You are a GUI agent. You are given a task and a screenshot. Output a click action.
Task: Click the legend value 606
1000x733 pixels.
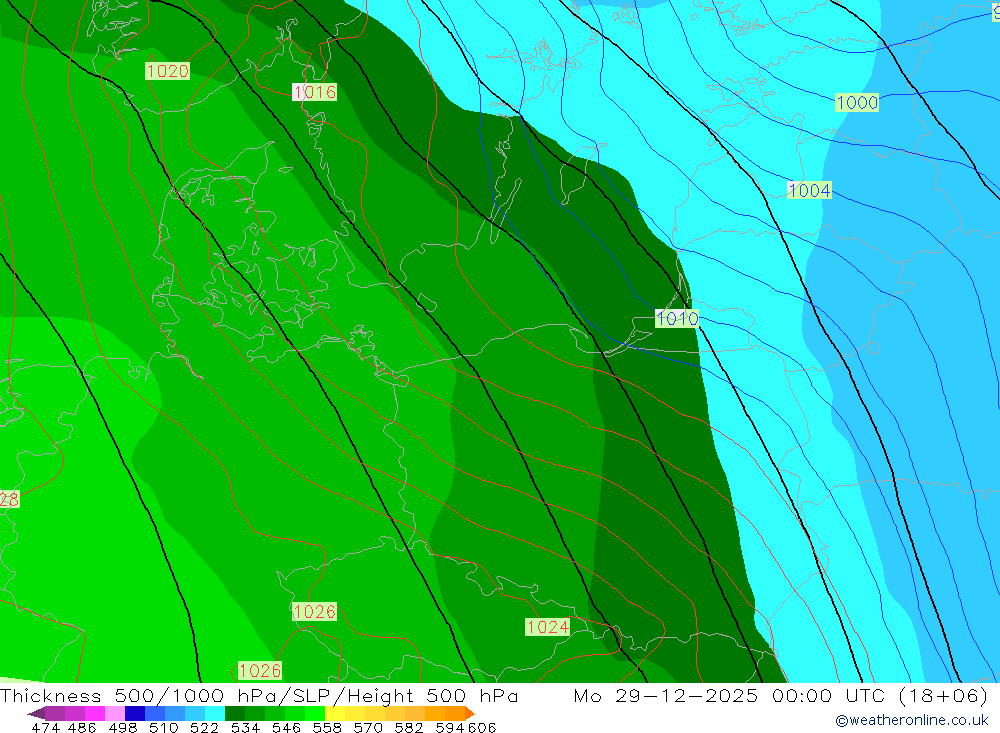point(482,727)
